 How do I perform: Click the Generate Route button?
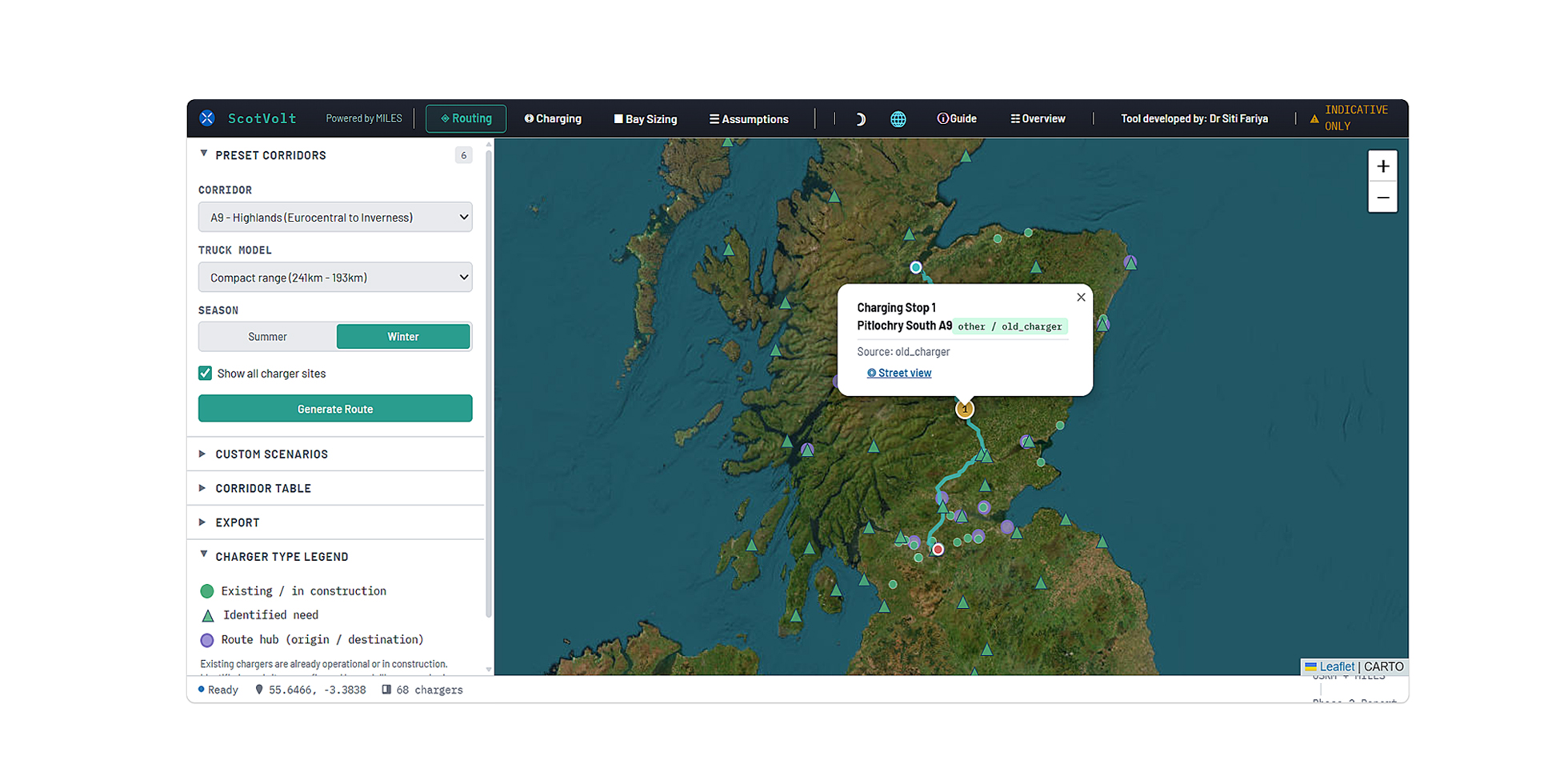tap(335, 409)
